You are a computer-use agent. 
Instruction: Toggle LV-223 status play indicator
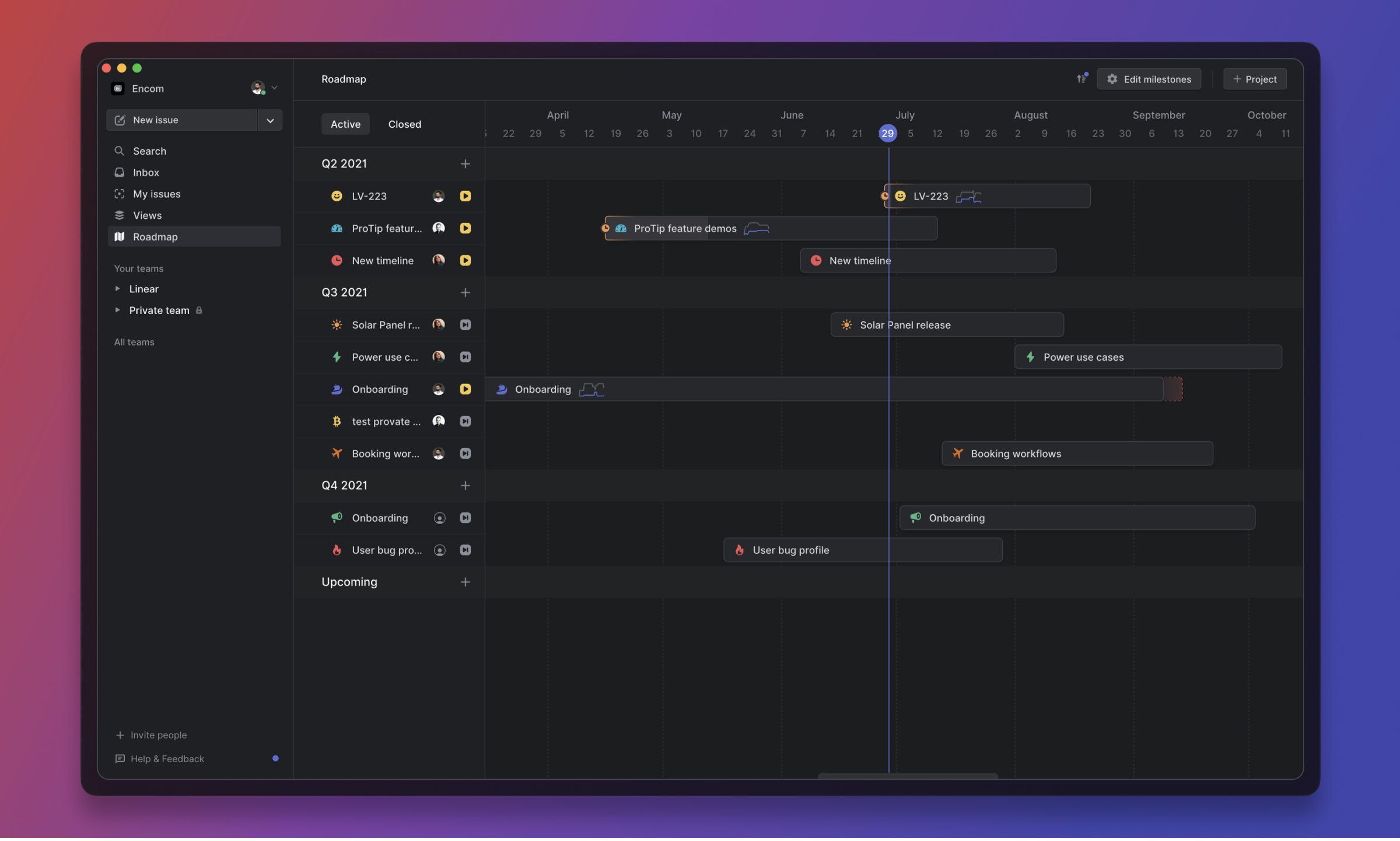465,196
